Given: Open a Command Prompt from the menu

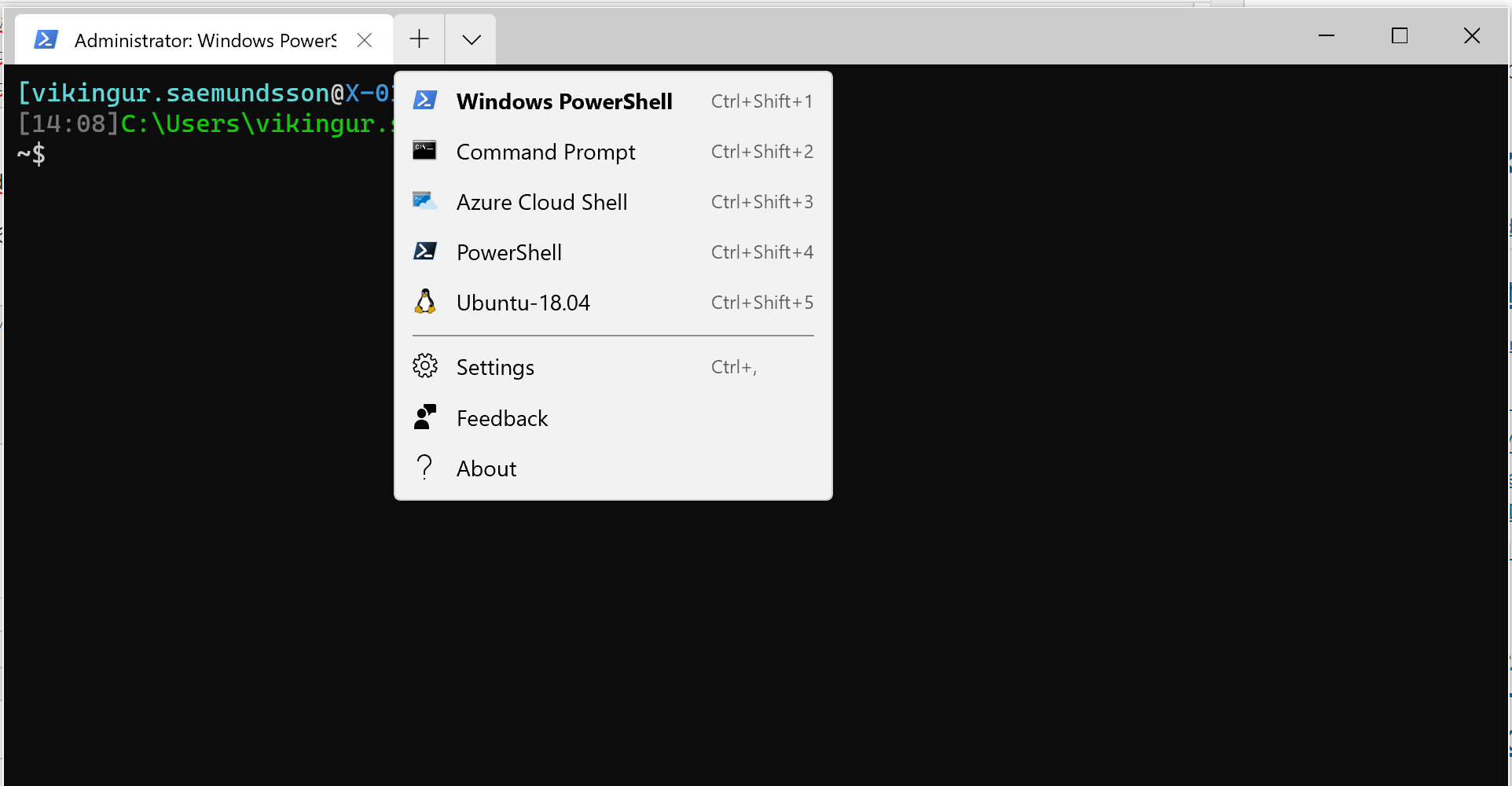Looking at the screenshot, I should click(x=545, y=151).
